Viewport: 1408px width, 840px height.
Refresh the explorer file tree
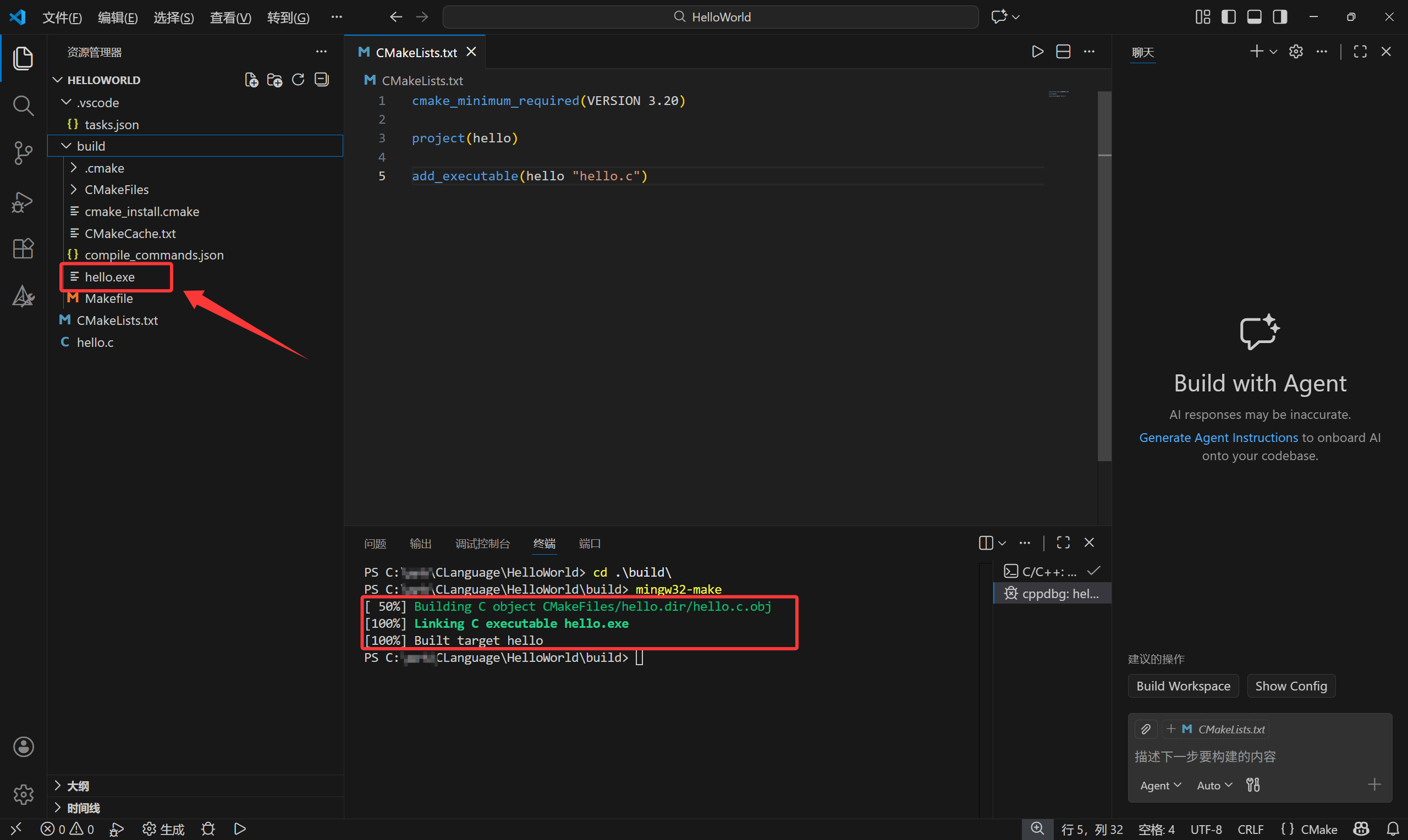tap(298, 80)
